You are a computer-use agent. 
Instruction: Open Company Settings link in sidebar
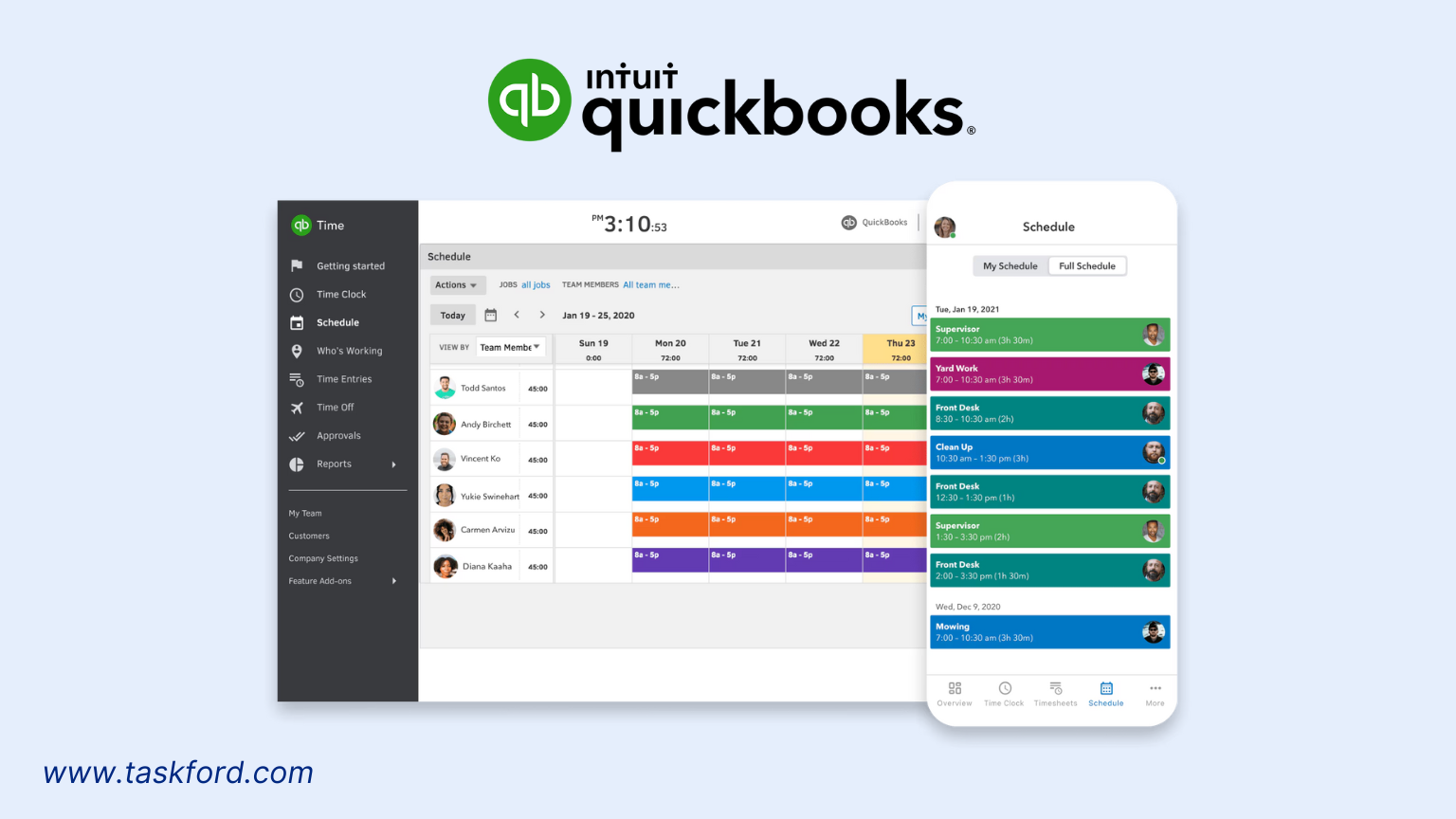tap(323, 559)
